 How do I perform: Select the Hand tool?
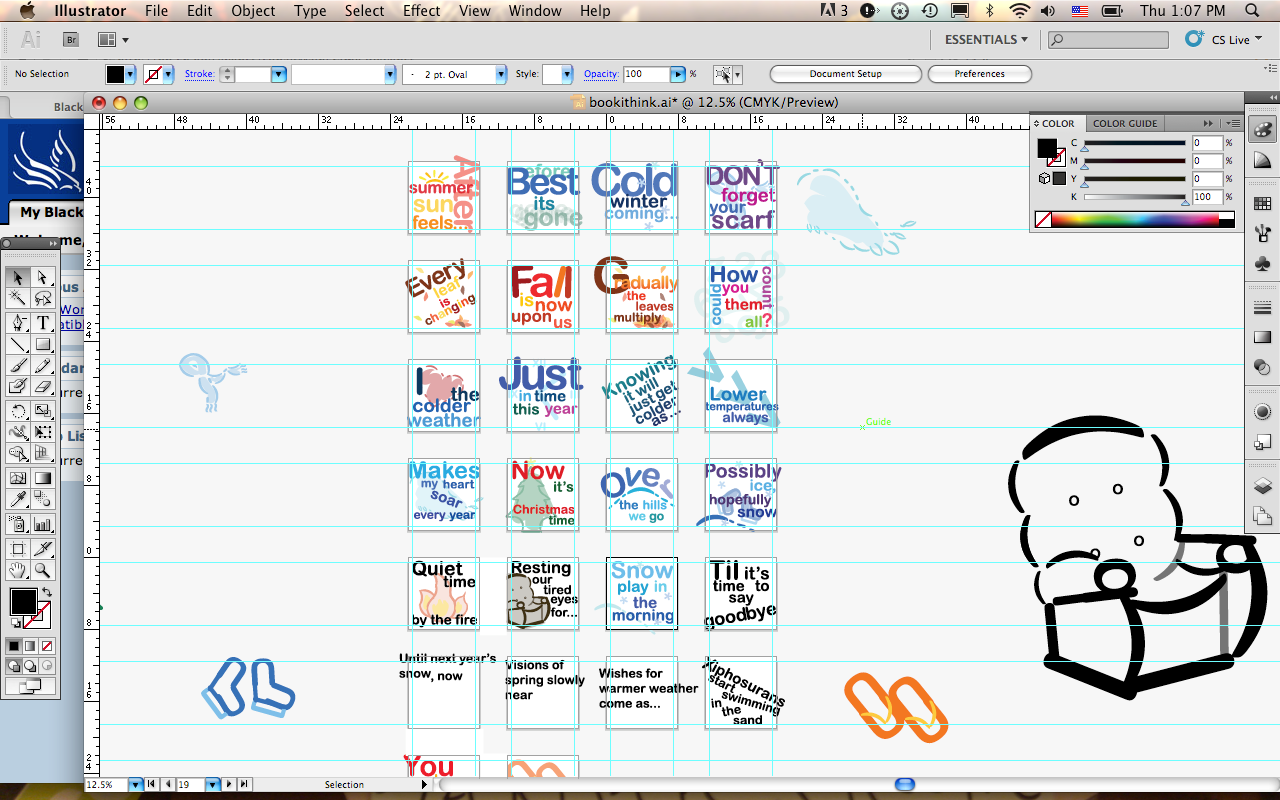[17, 570]
